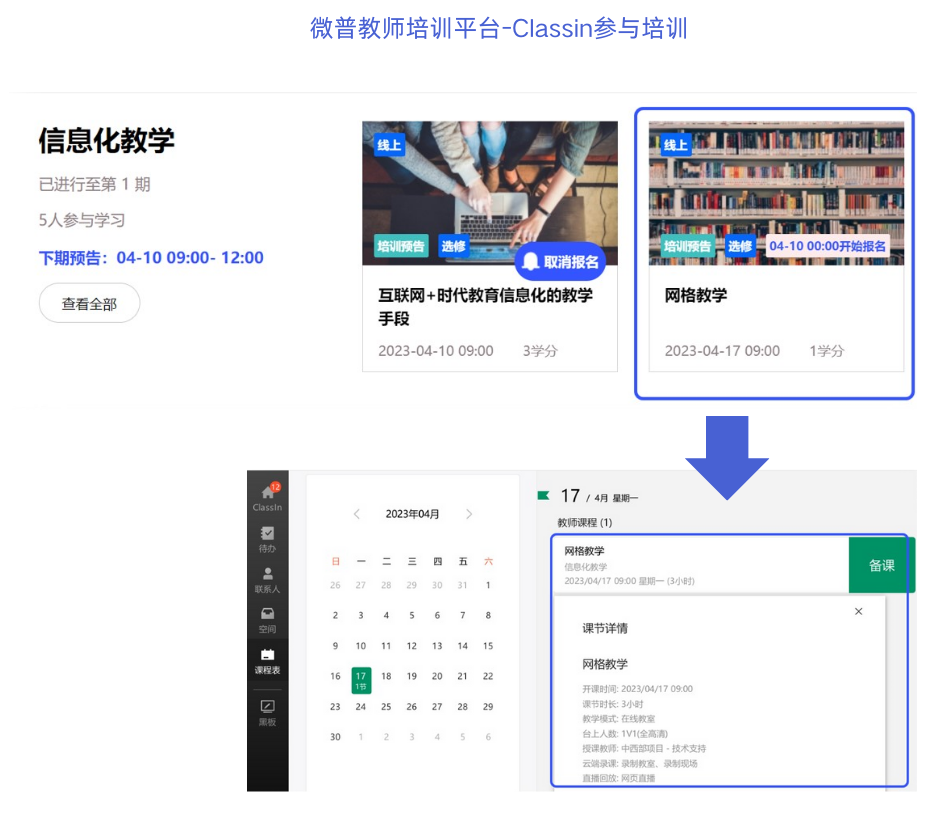The width and height of the screenshot is (950, 820).
Task: Click the bookshelf course thumbnail image
Action: click(x=776, y=193)
